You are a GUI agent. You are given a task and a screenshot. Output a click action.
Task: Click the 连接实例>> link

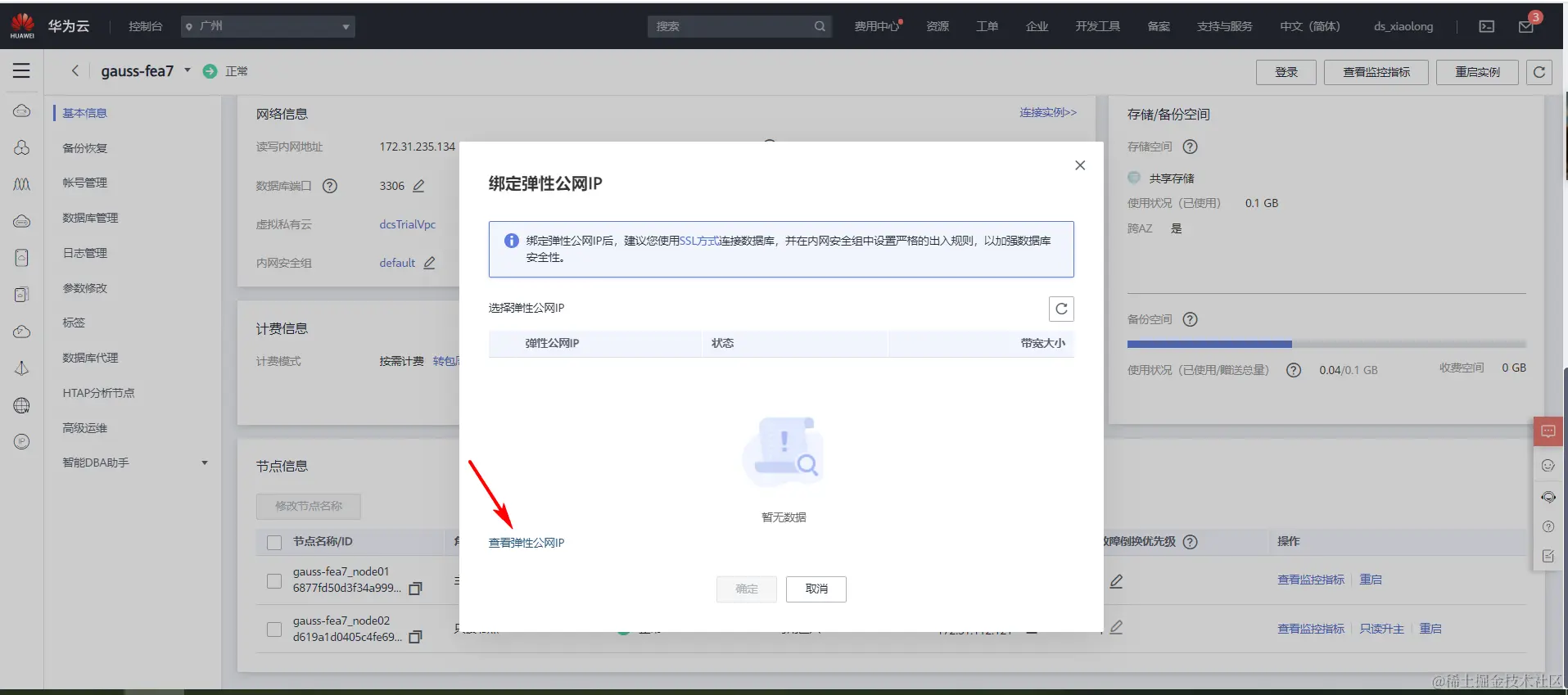pyautogui.click(x=1048, y=112)
